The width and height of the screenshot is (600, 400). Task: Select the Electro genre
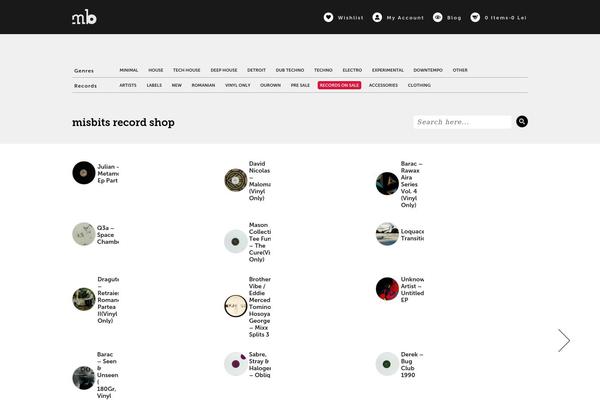(x=352, y=70)
